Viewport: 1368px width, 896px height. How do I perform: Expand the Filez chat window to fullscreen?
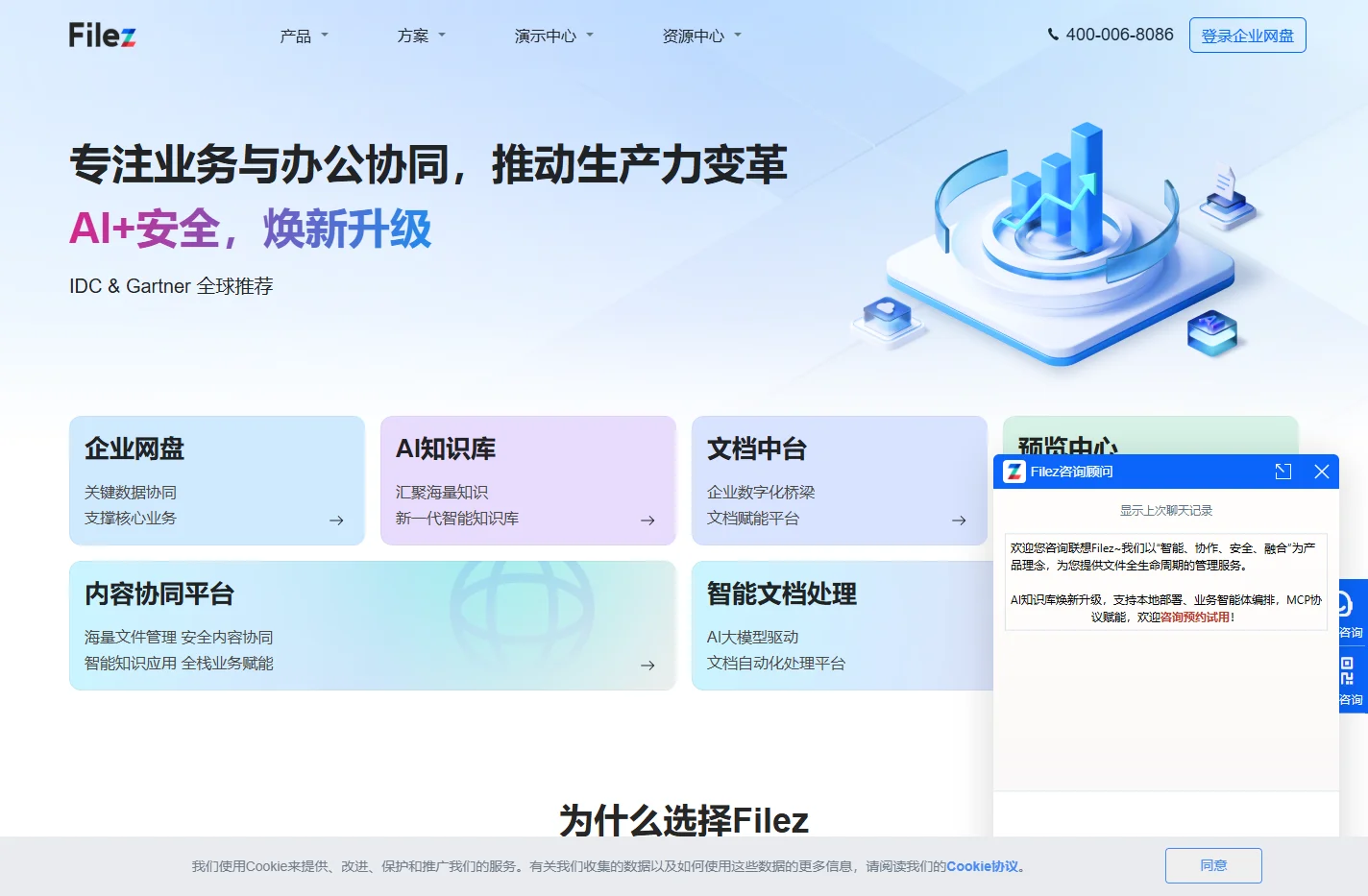click(1283, 472)
